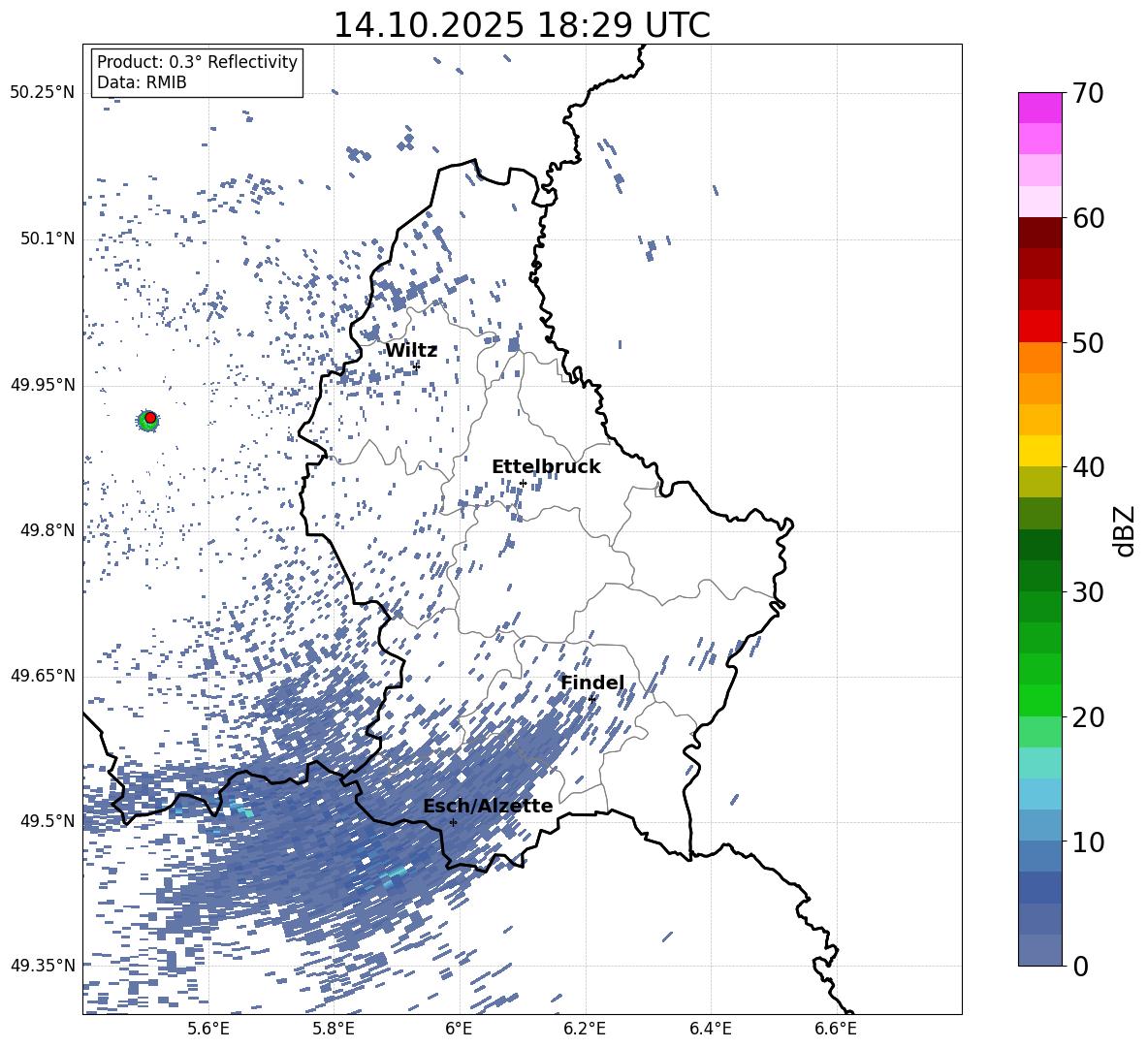Viewport: 1148px width, 1048px height.
Task: Pick the bright red colorbar swatch above 50
Action: (x=1040, y=326)
